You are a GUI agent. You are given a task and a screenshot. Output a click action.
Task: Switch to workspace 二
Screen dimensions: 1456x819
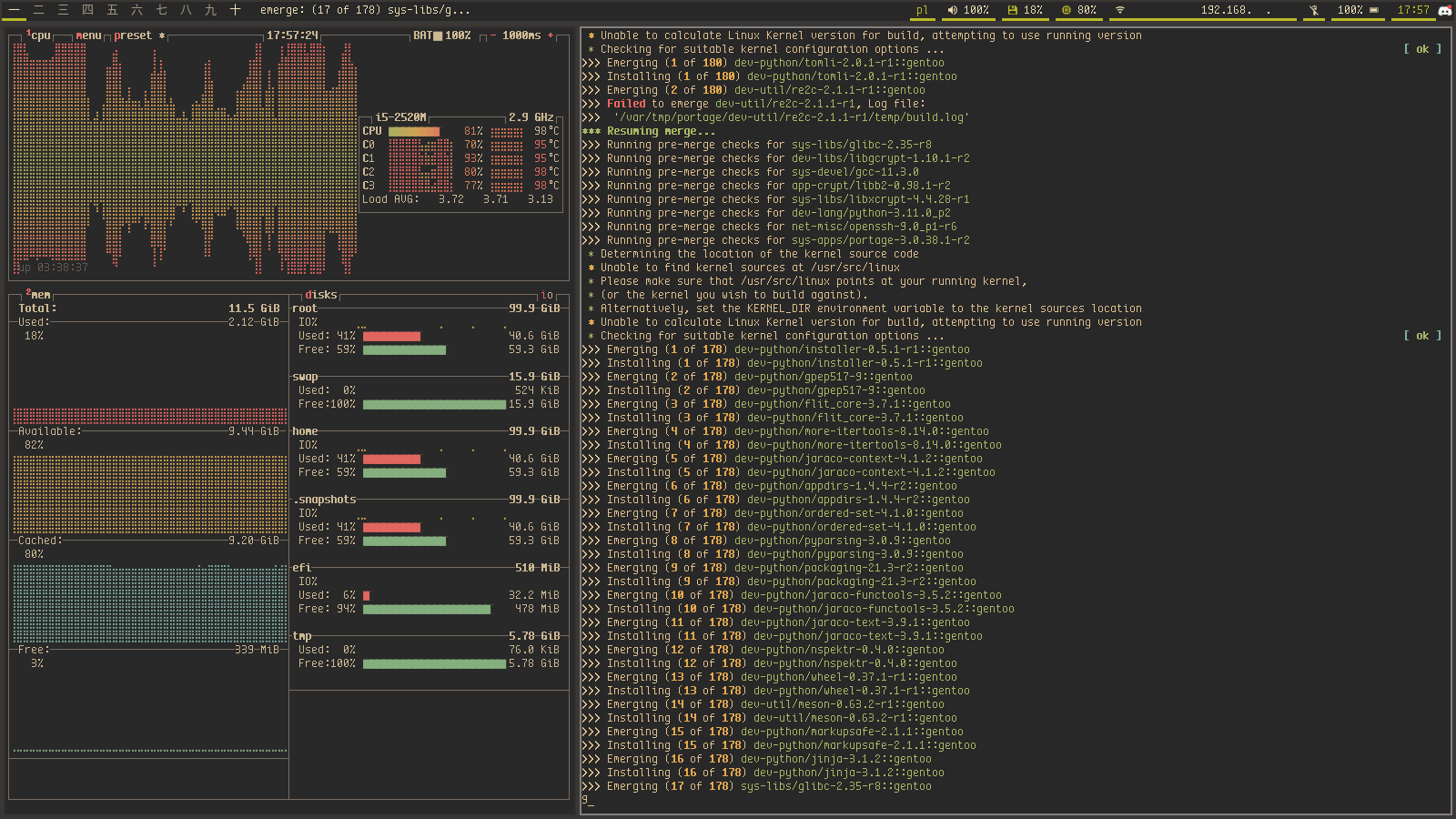[x=38, y=10]
